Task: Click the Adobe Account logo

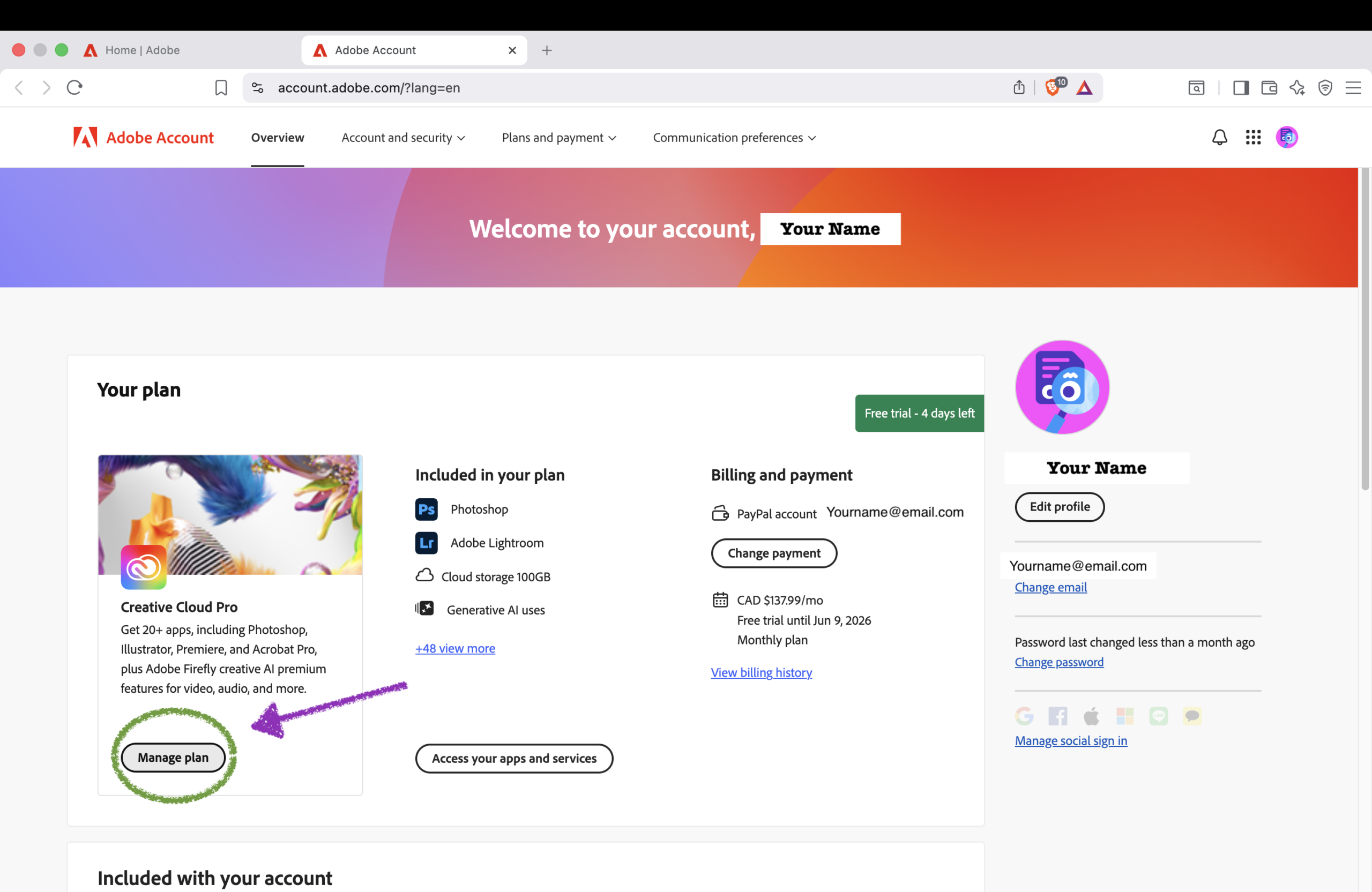Action: coord(143,138)
